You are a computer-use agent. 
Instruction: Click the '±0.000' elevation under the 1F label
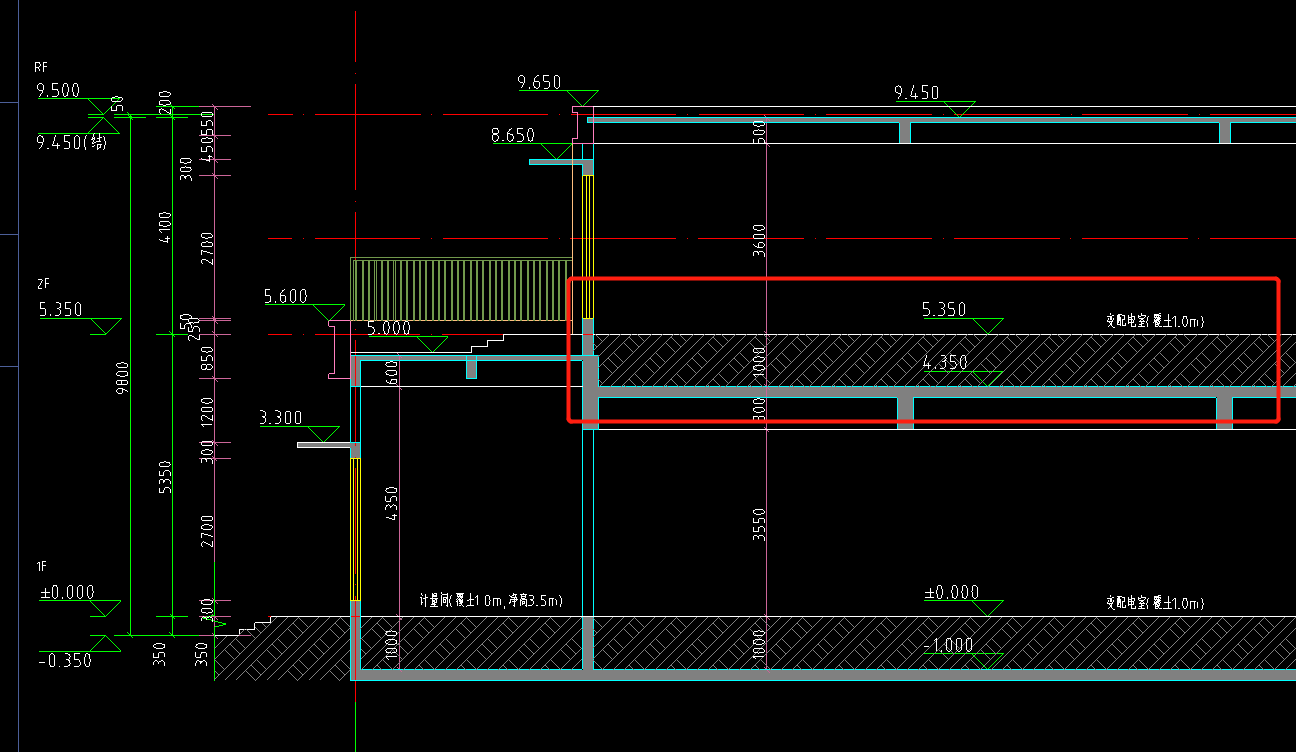coord(67,592)
